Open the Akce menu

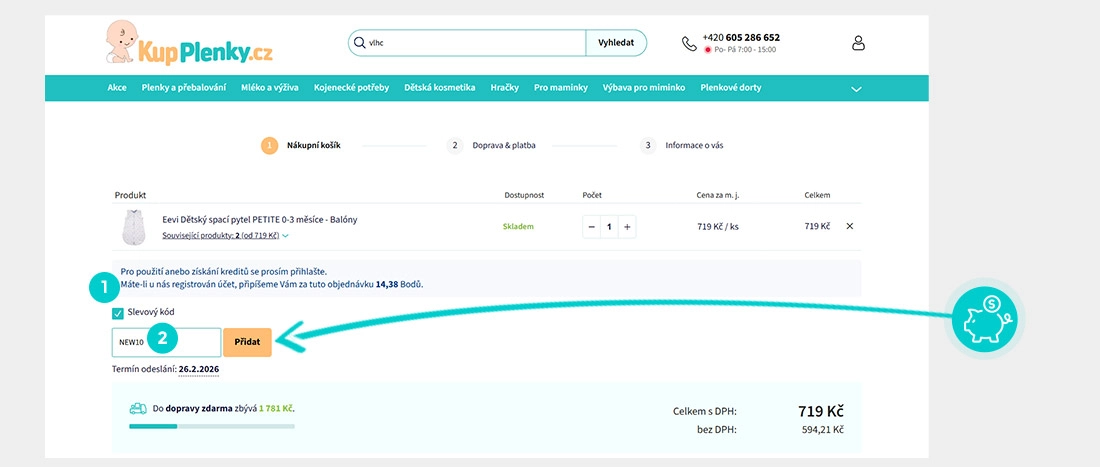[117, 88]
